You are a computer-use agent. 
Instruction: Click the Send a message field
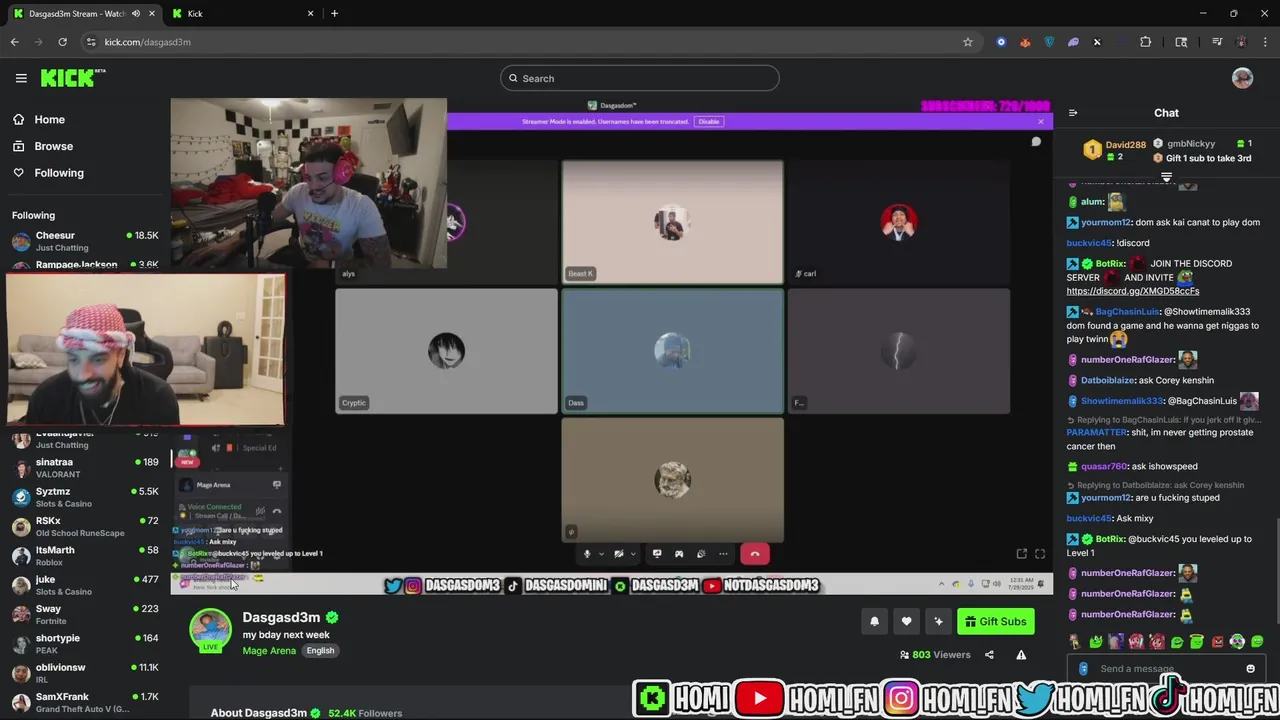1166,669
